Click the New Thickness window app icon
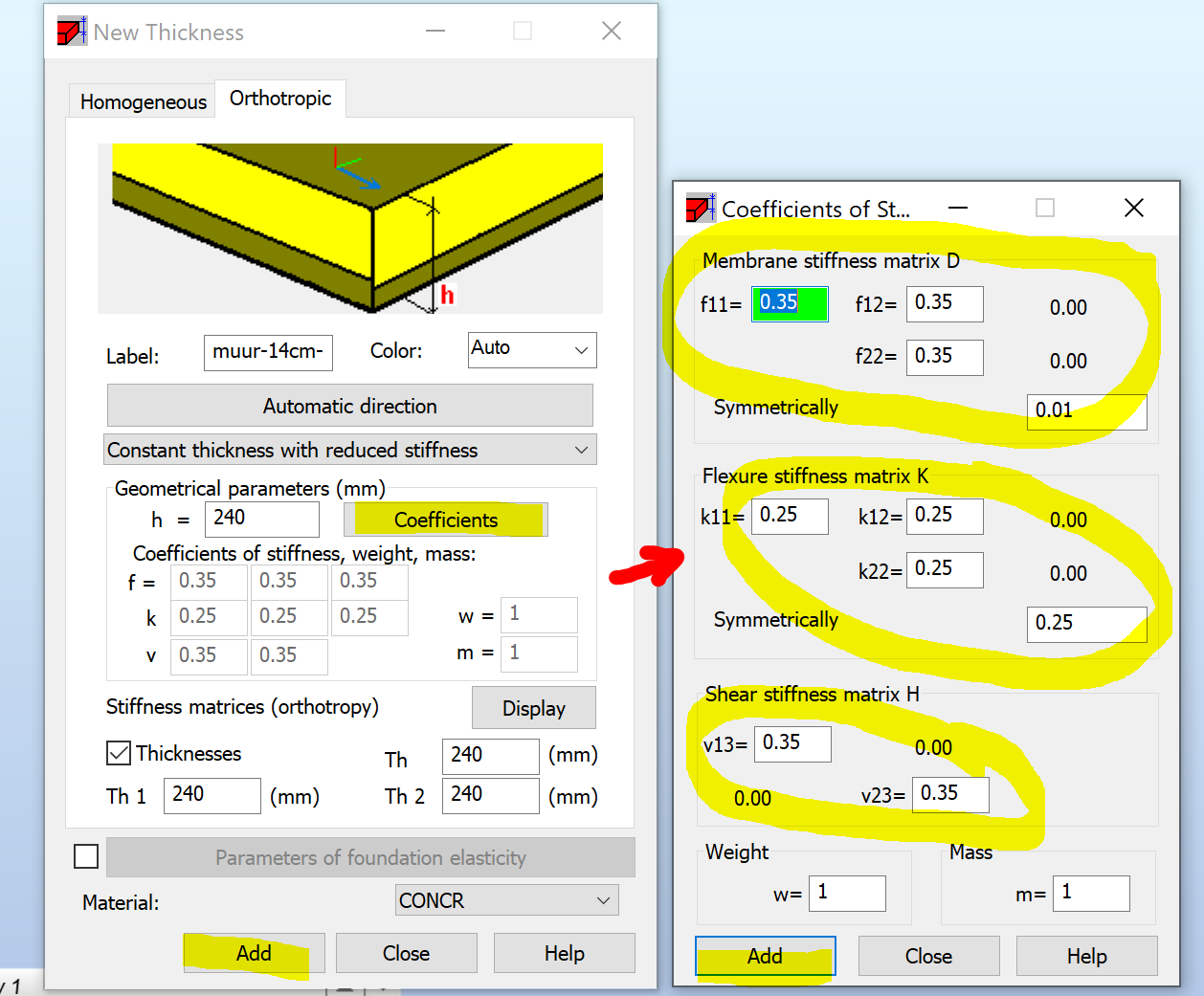Image resolution: width=1204 pixels, height=996 pixels. coord(72,31)
